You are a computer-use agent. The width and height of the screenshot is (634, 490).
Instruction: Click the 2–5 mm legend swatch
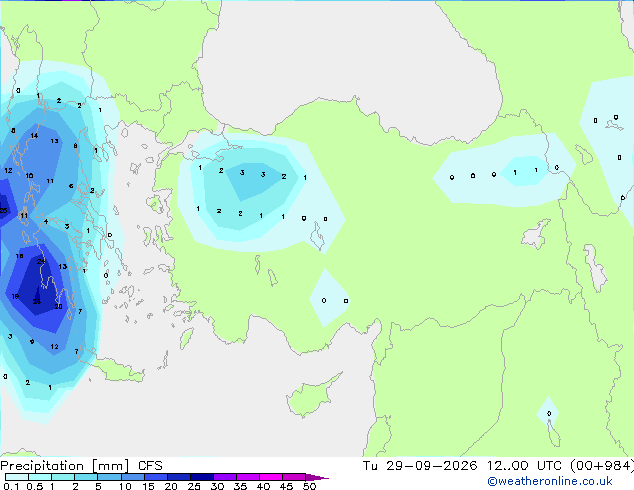coord(86,477)
